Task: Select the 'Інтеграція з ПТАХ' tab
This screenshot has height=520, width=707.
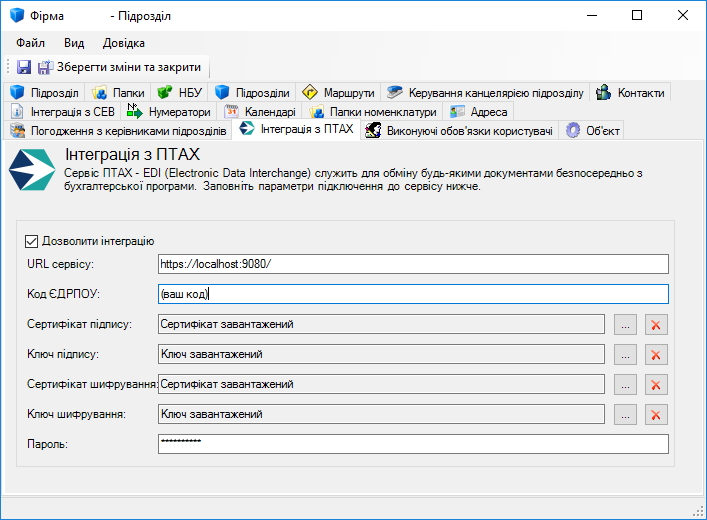Action: pos(296,129)
